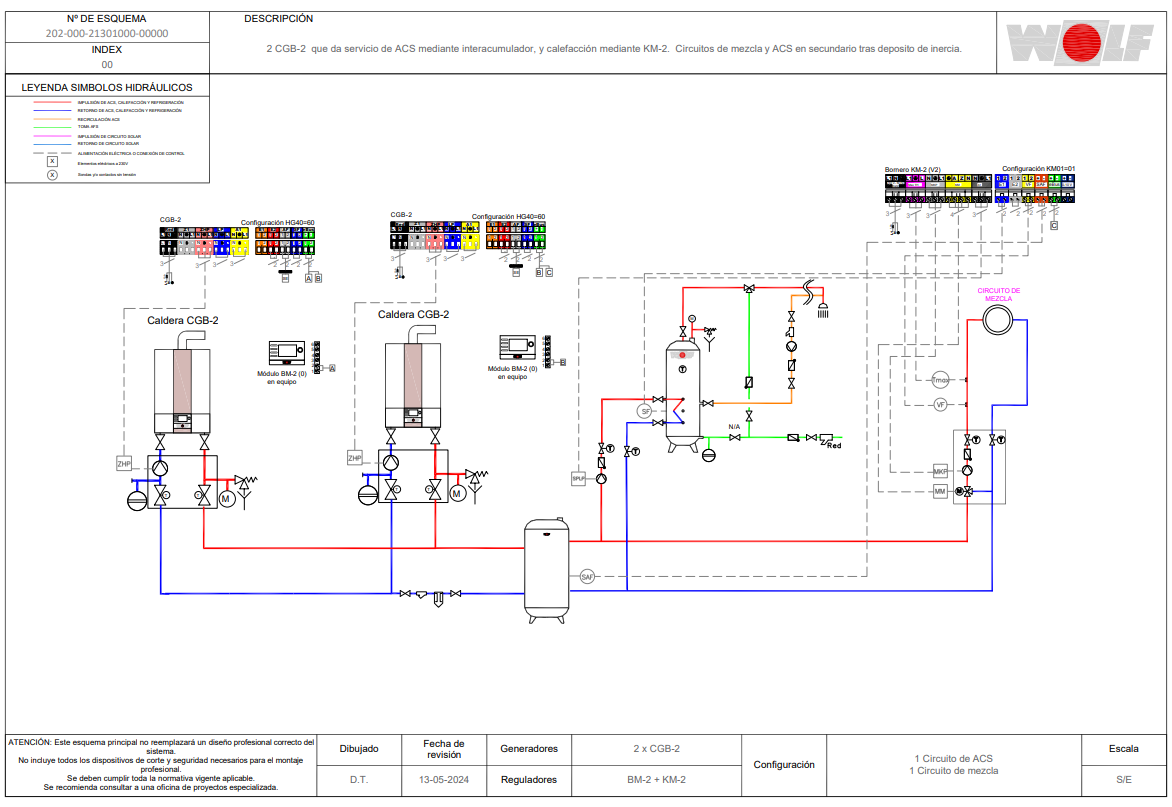The width and height of the screenshot is (1172, 807).
Task: Select the M motor symbol on the right boiler
Action: (457, 493)
